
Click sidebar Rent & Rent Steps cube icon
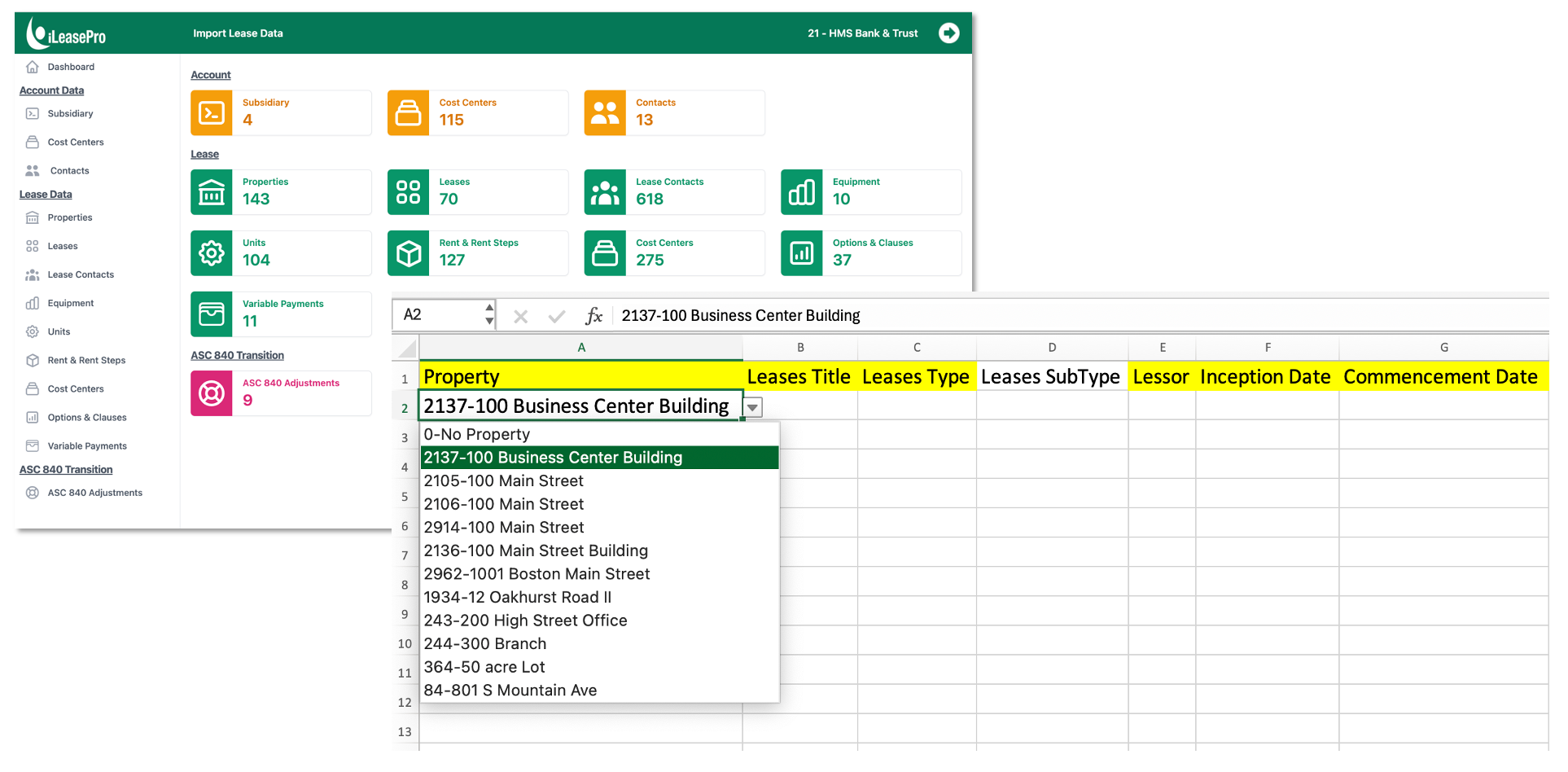click(x=33, y=360)
